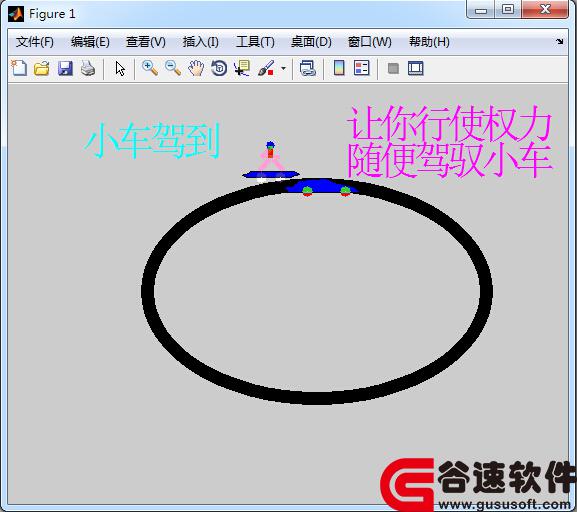This screenshot has width=577, height=512.
Task: Select the Brush data tool
Action: pos(266,68)
